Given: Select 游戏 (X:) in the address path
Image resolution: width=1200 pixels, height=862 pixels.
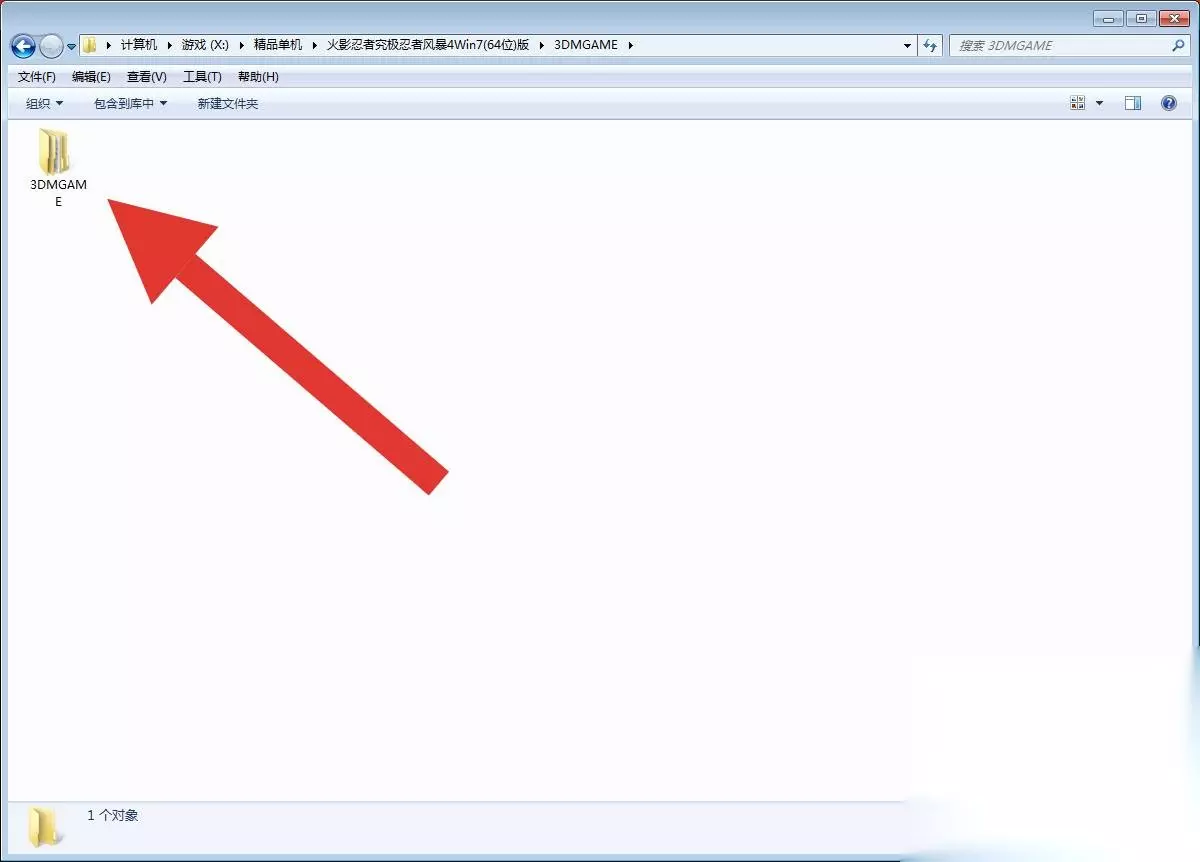Looking at the screenshot, I should (x=205, y=45).
